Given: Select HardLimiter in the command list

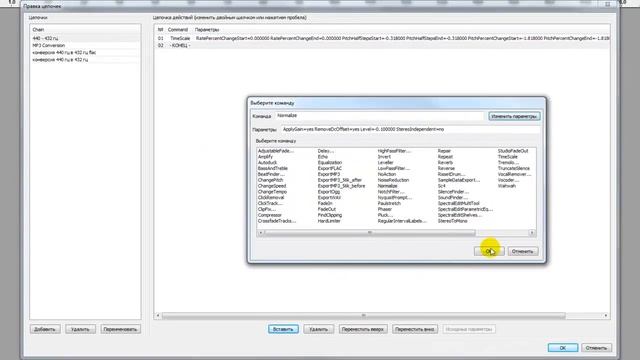Looking at the screenshot, I should click(x=329, y=221).
